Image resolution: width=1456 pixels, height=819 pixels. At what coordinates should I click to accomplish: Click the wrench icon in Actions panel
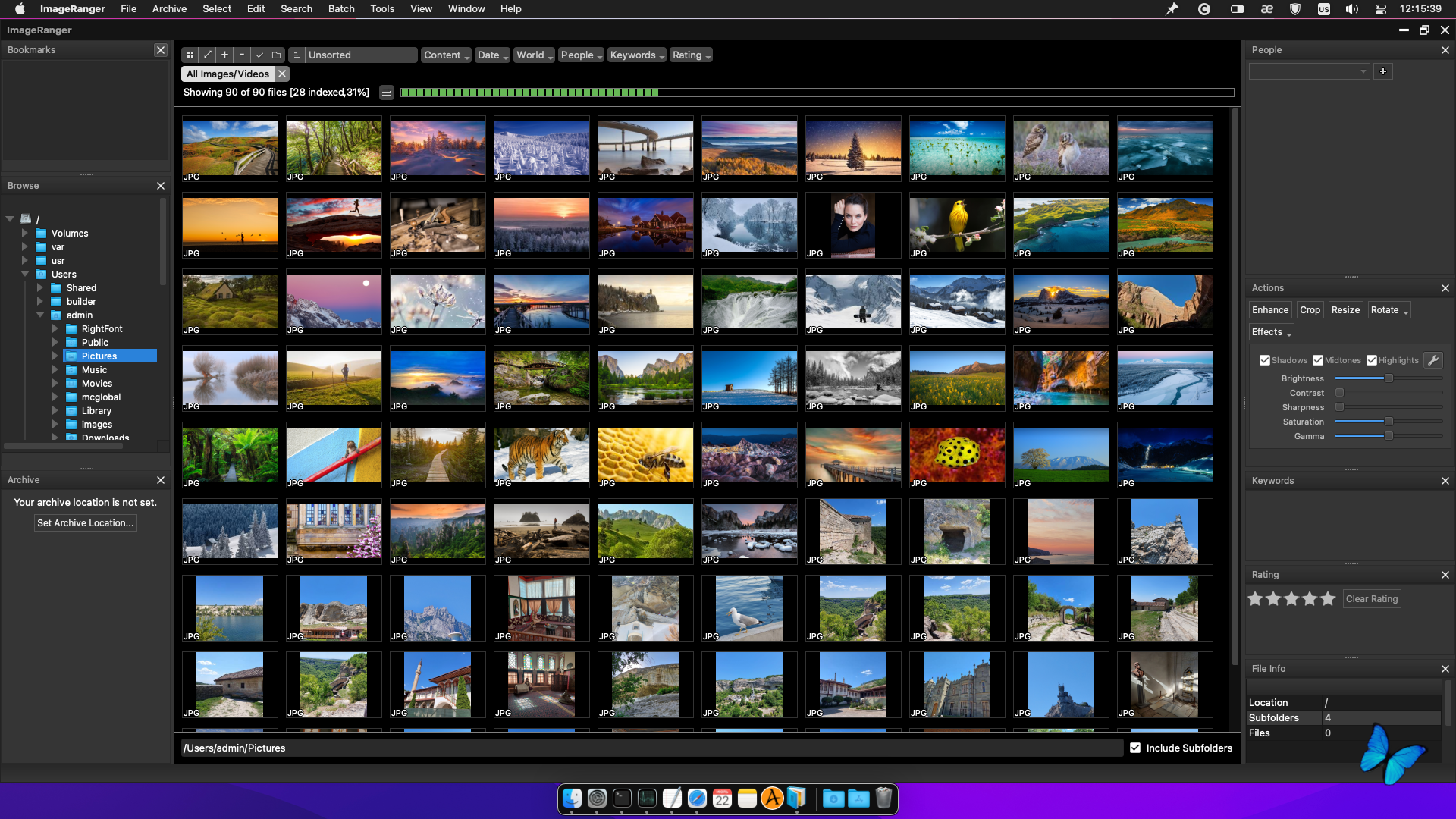[x=1432, y=360]
